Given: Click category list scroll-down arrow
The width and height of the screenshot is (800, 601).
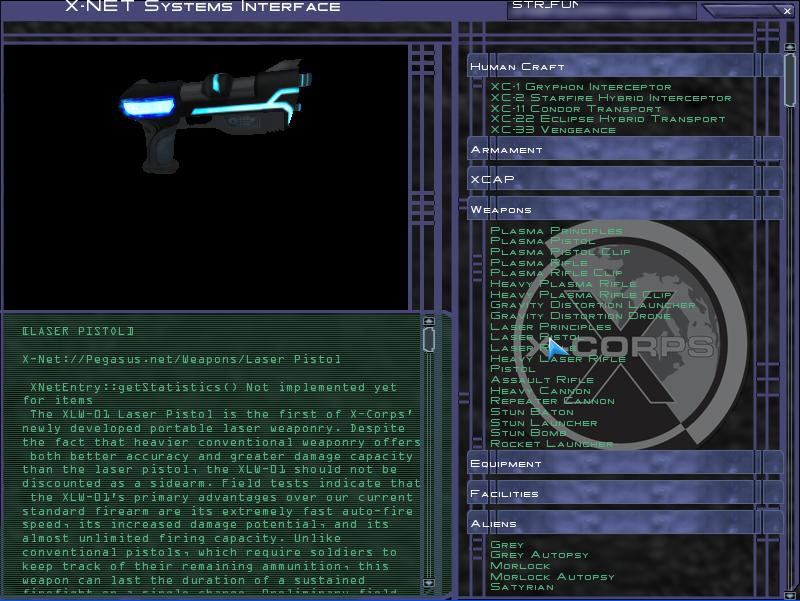Looking at the screenshot, I should click(790, 595).
